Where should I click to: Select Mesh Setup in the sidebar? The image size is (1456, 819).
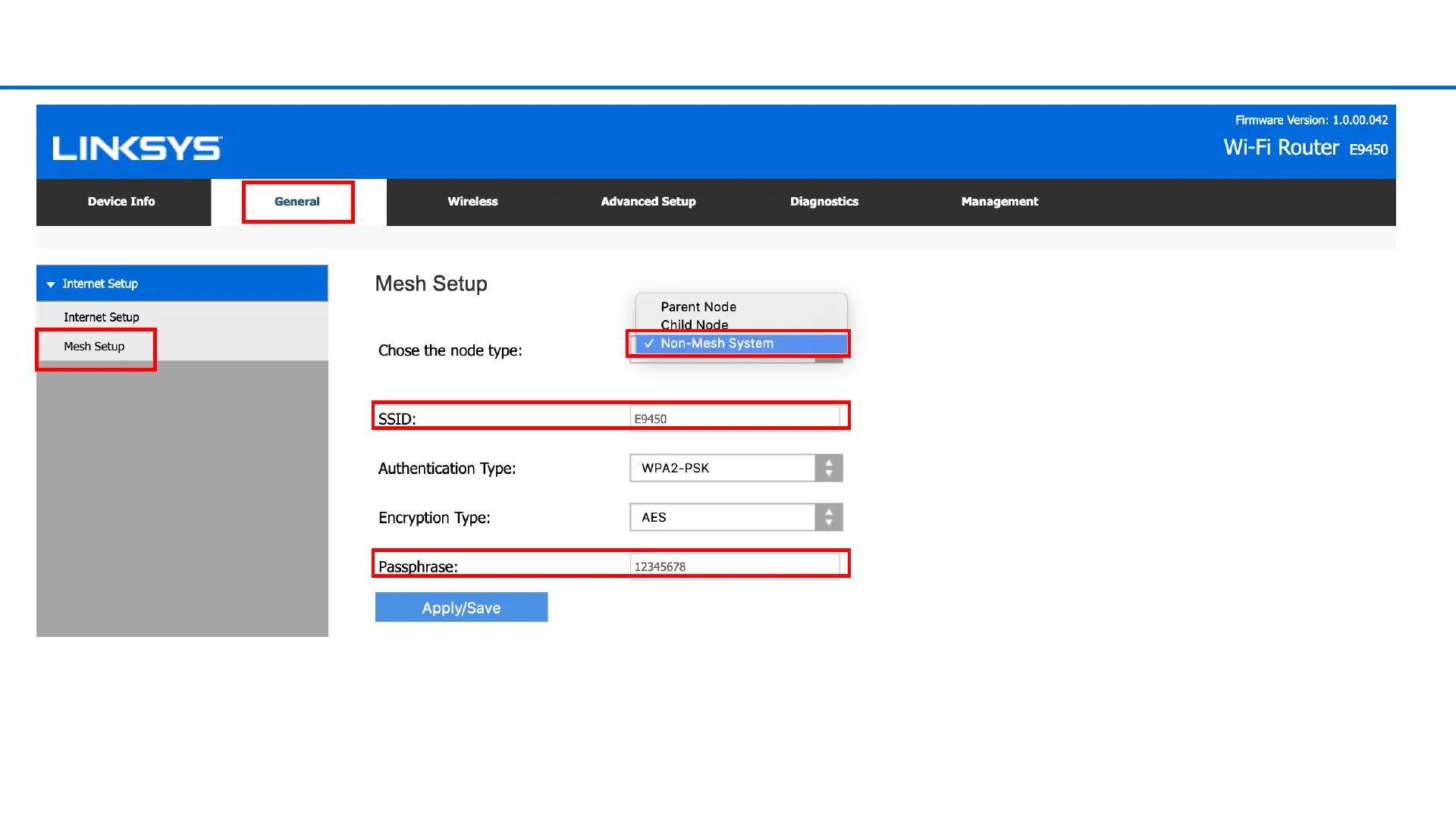[x=94, y=347]
